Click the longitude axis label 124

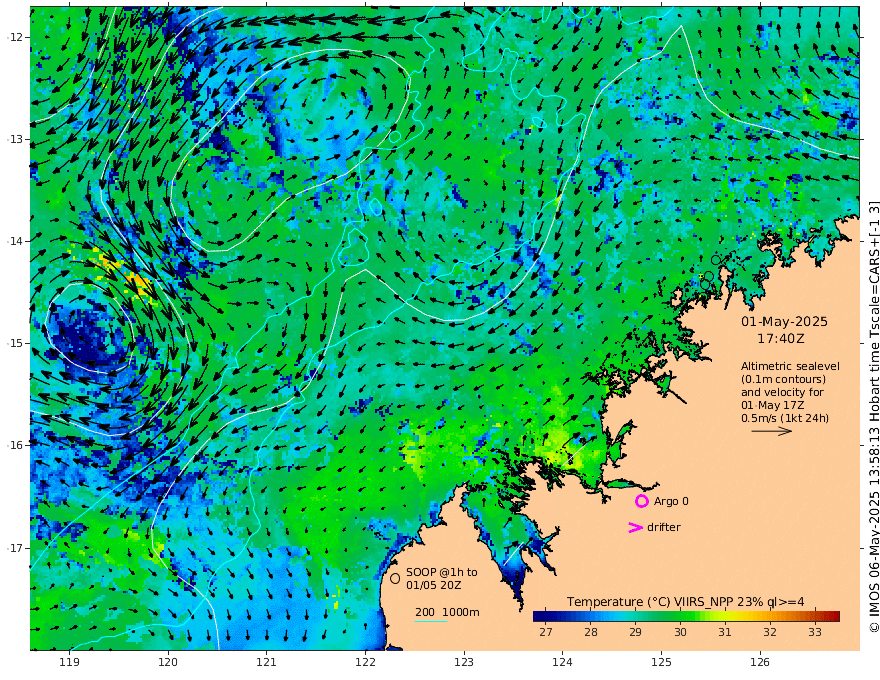click(x=562, y=663)
